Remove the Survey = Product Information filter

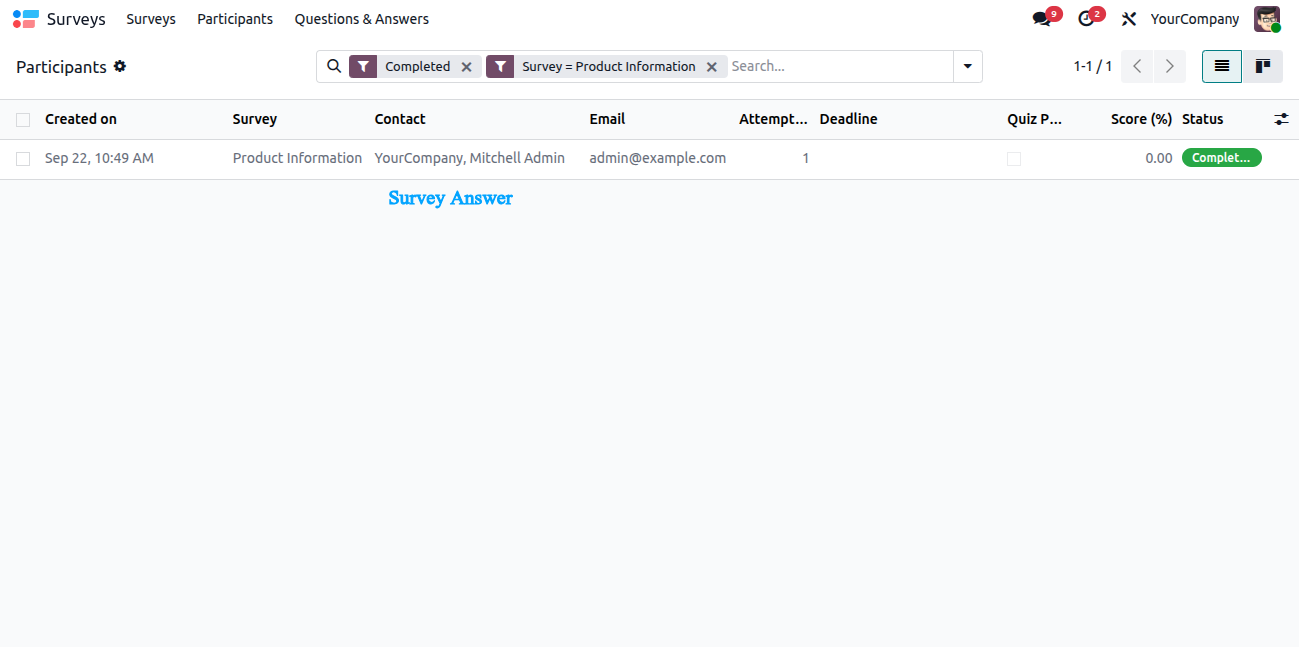[x=712, y=67]
